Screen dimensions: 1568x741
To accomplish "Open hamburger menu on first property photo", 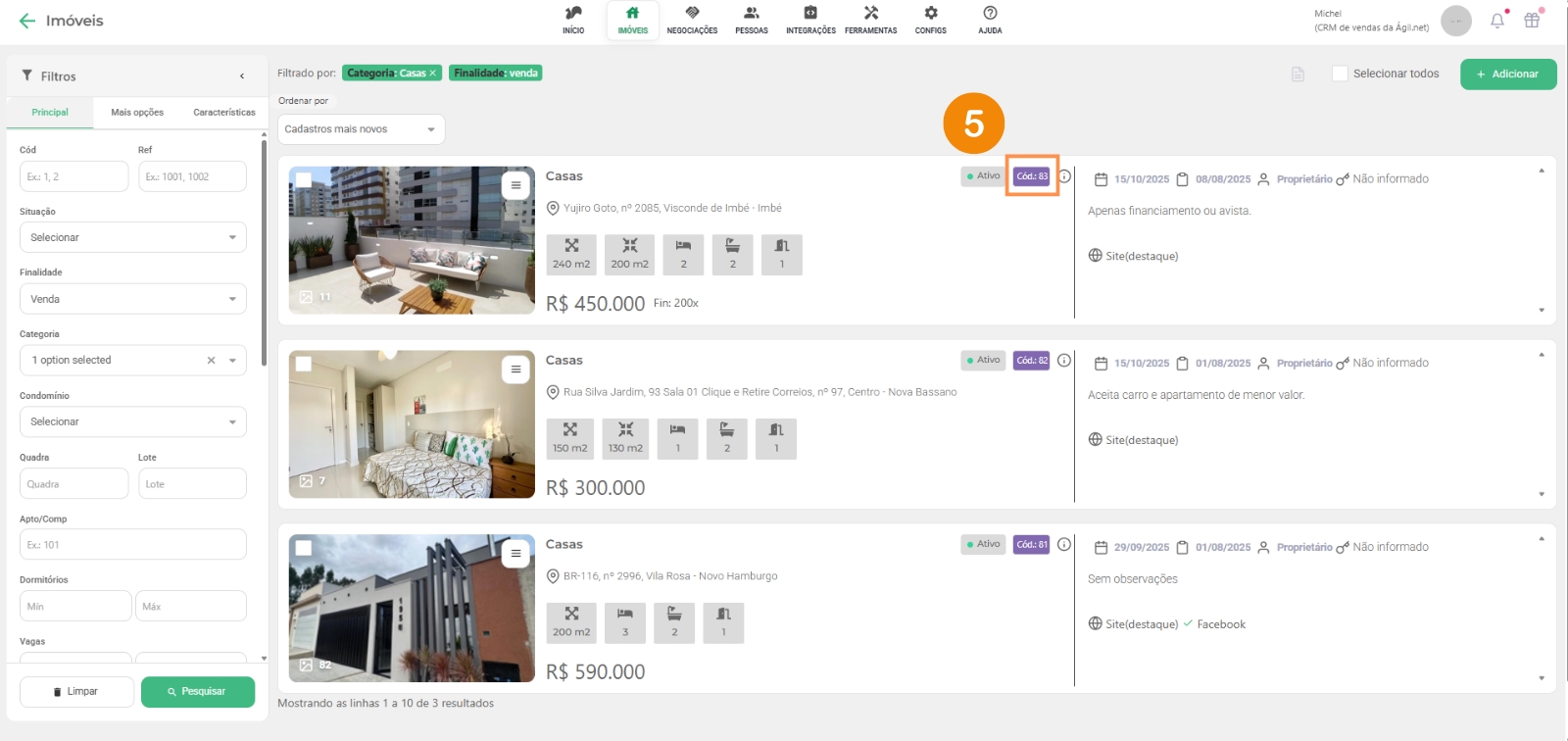I will click(515, 185).
